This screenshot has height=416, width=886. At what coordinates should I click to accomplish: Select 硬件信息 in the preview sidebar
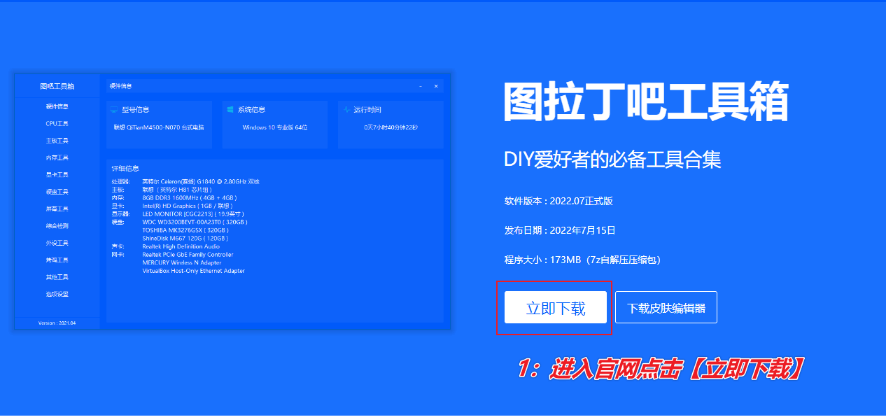(x=57, y=106)
